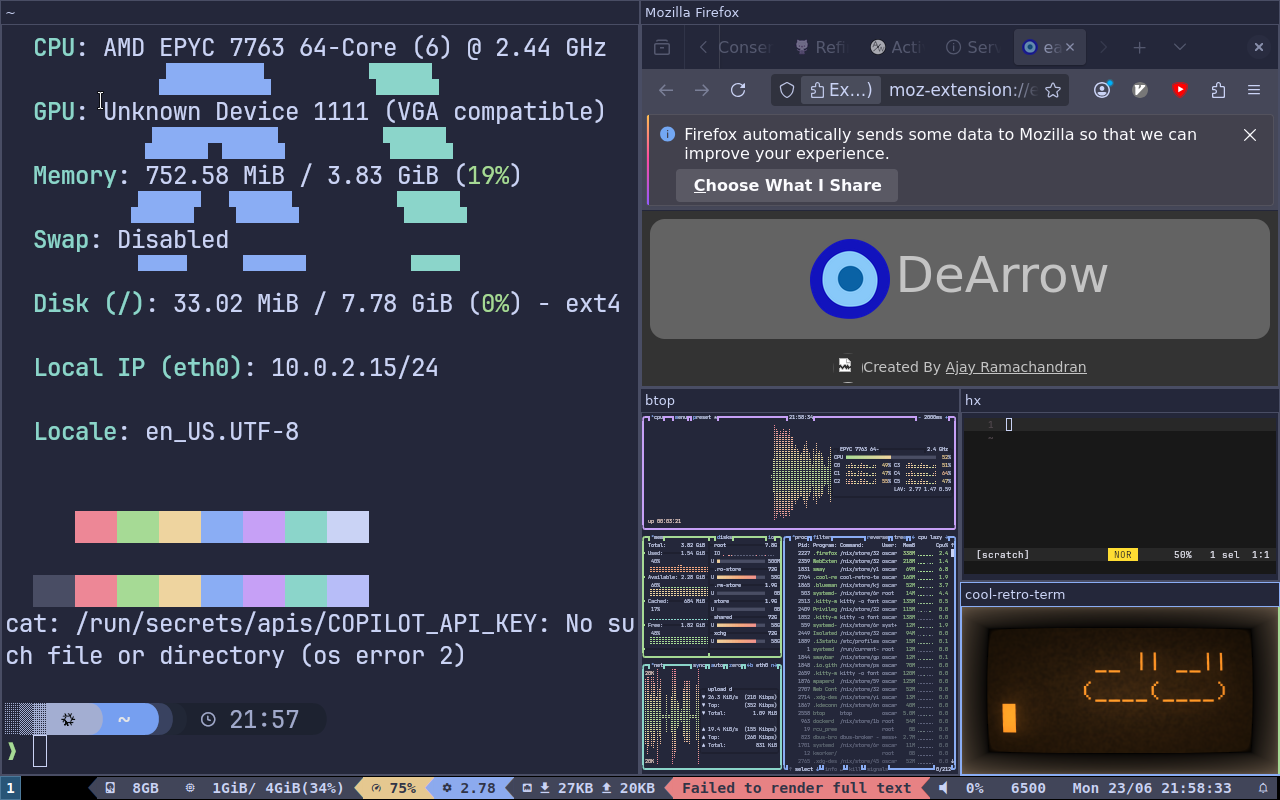The width and height of the screenshot is (1280, 800).
Task: Click the 8GB disk indicator in swaybar
Action: tap(131, 788)
